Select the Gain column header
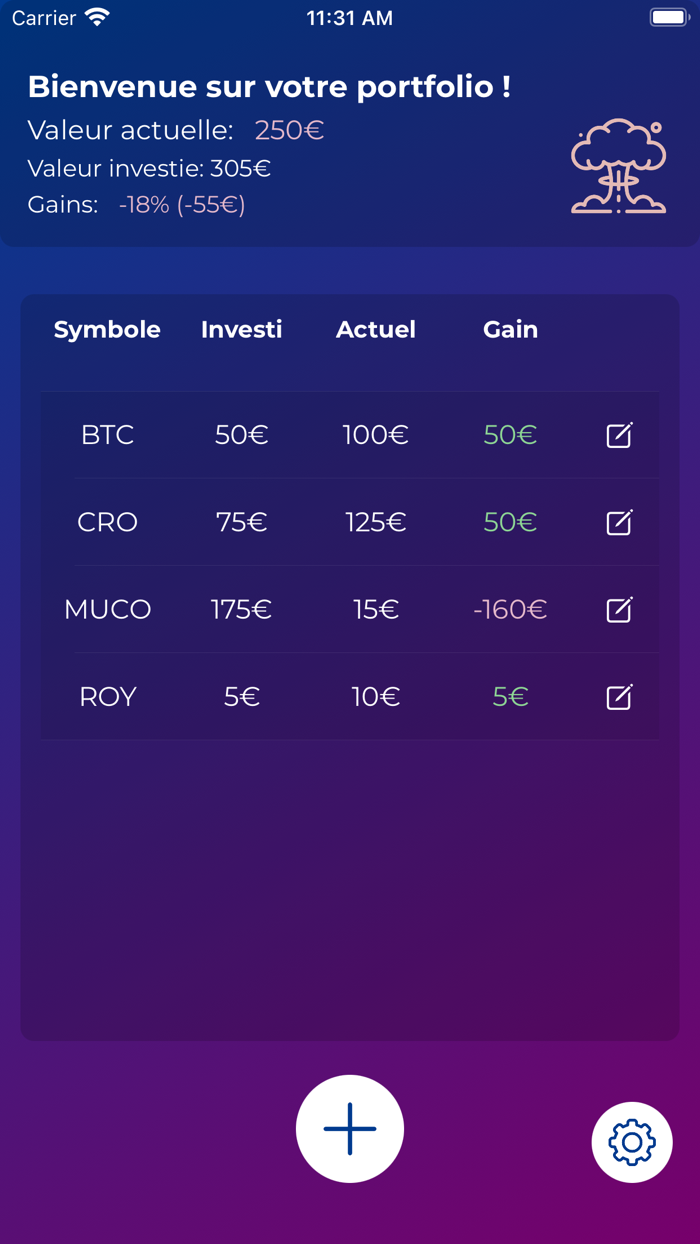 [510, 329]
